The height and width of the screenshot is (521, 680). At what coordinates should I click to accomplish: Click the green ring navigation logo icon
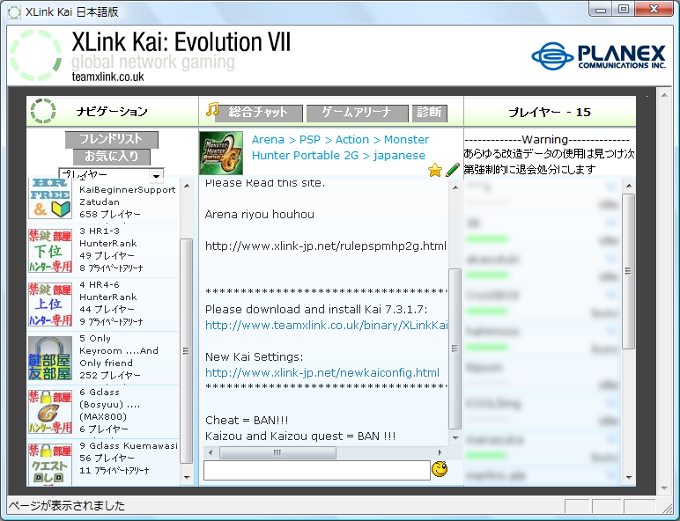tap(42, 111)
